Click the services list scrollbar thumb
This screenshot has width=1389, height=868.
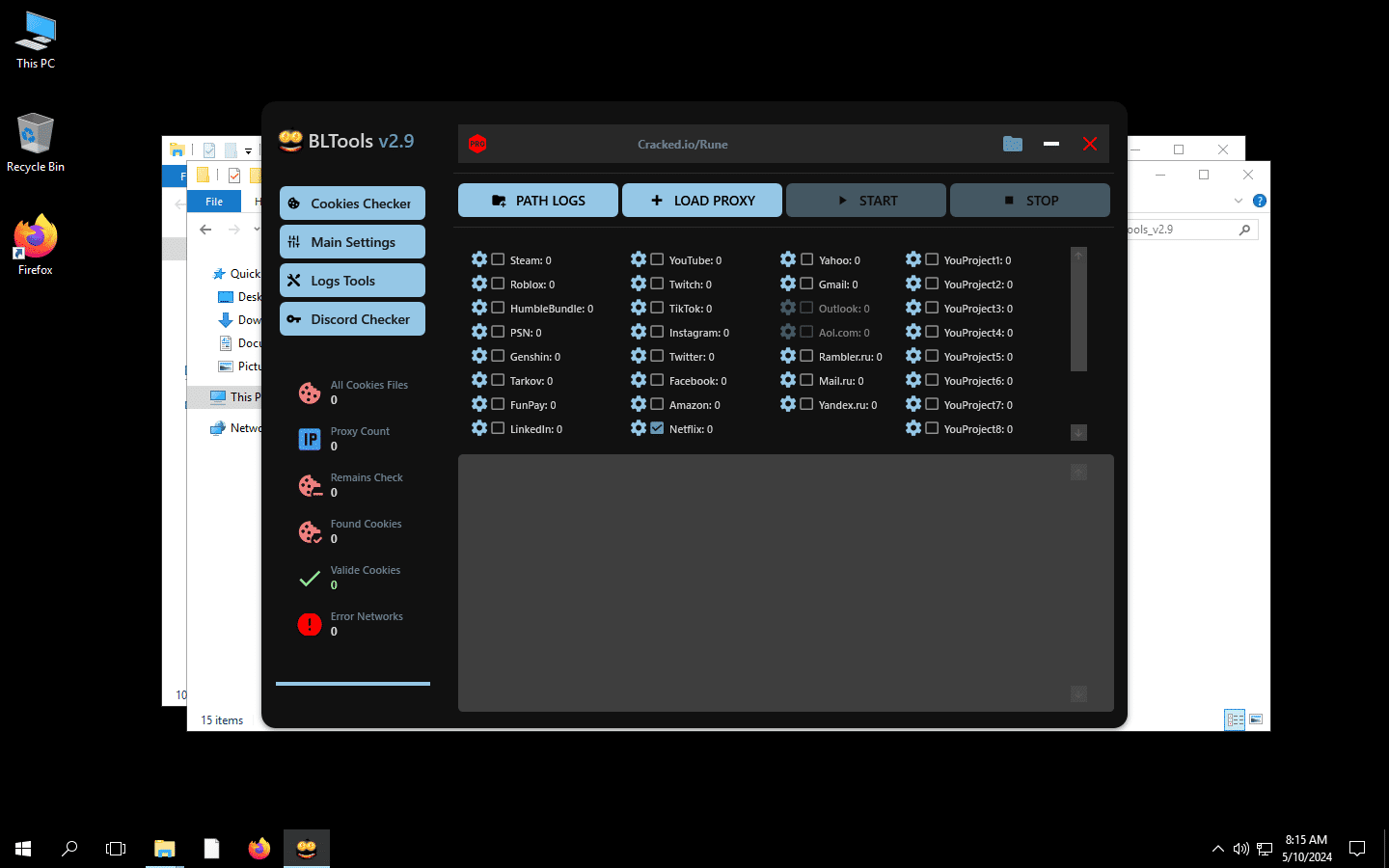[1078, 317]
